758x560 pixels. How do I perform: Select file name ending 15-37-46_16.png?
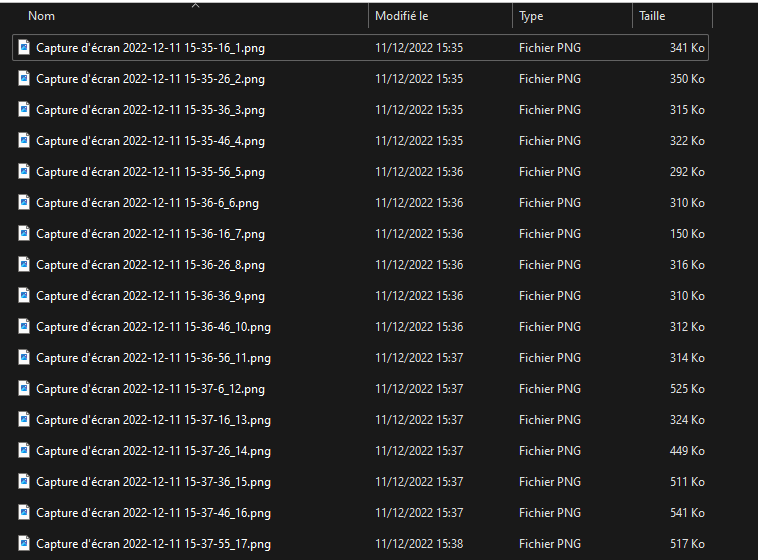click(153, 512)
